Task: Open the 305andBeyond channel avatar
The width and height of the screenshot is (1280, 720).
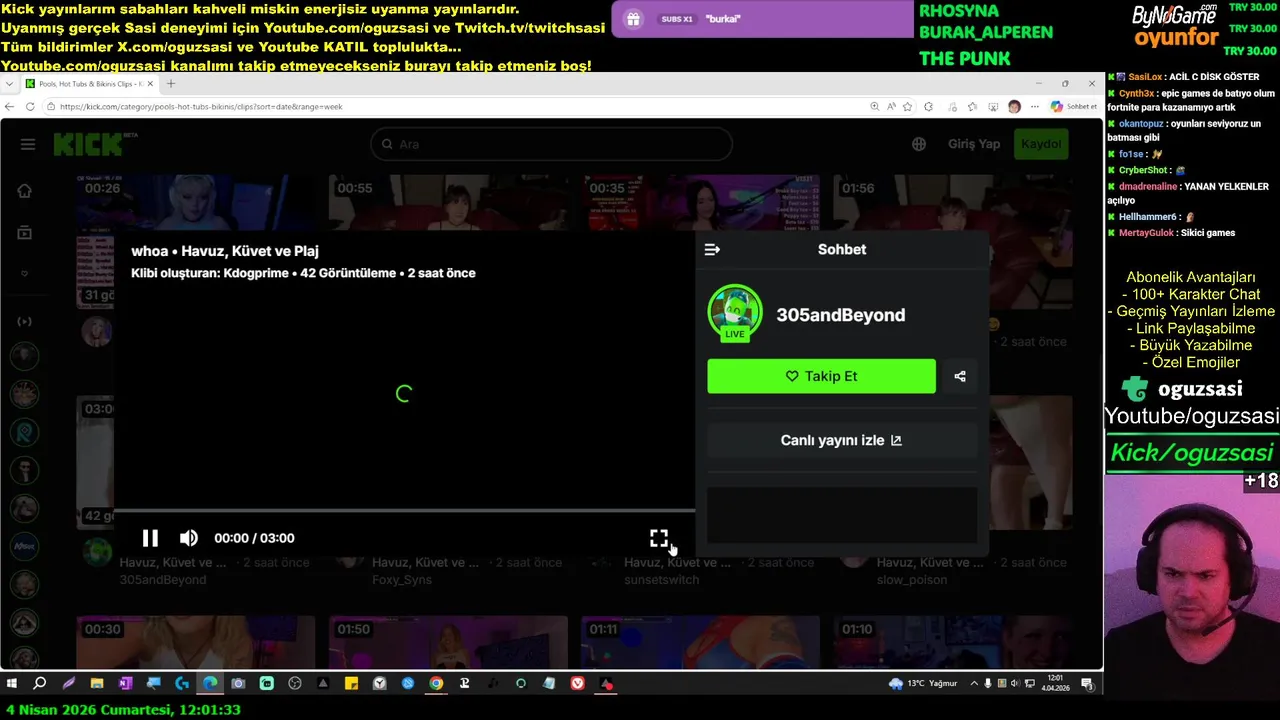Action: (x=735, y=312)
